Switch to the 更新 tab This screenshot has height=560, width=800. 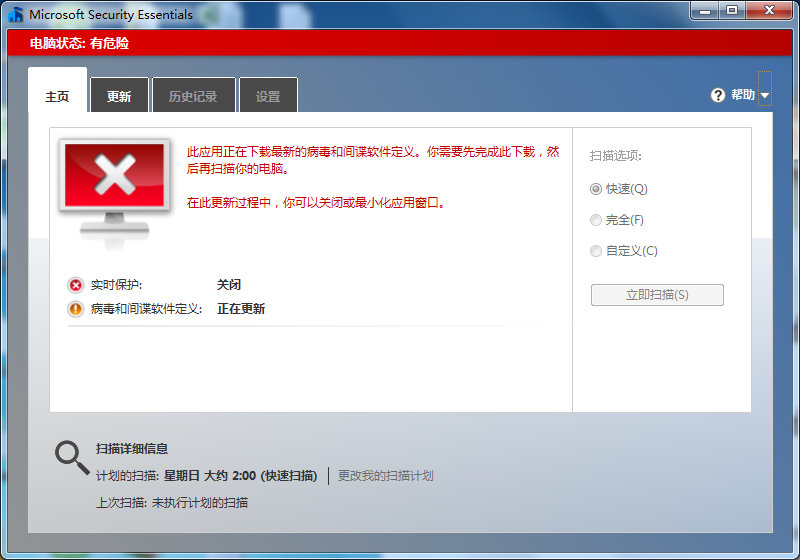pyautogui.click(x=119, y=97)
